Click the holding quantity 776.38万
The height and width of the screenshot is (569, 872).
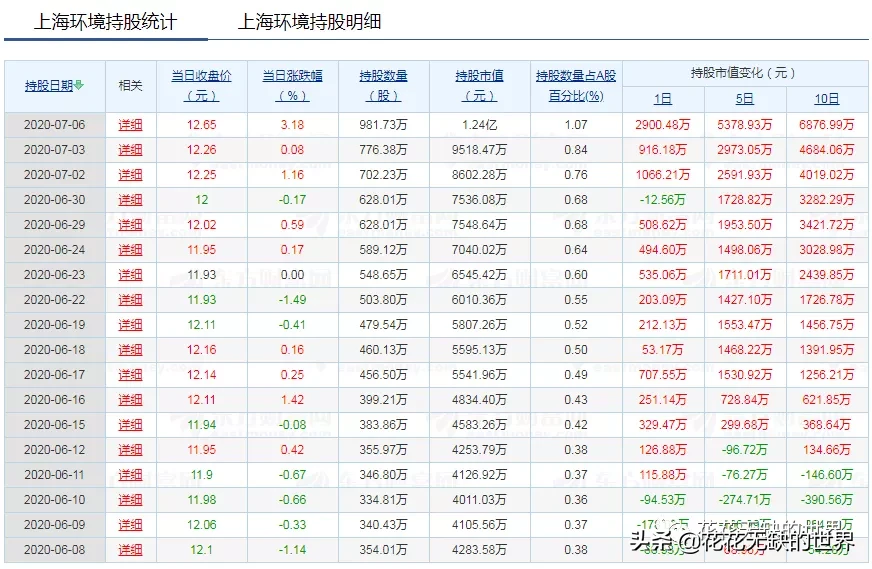383,150
